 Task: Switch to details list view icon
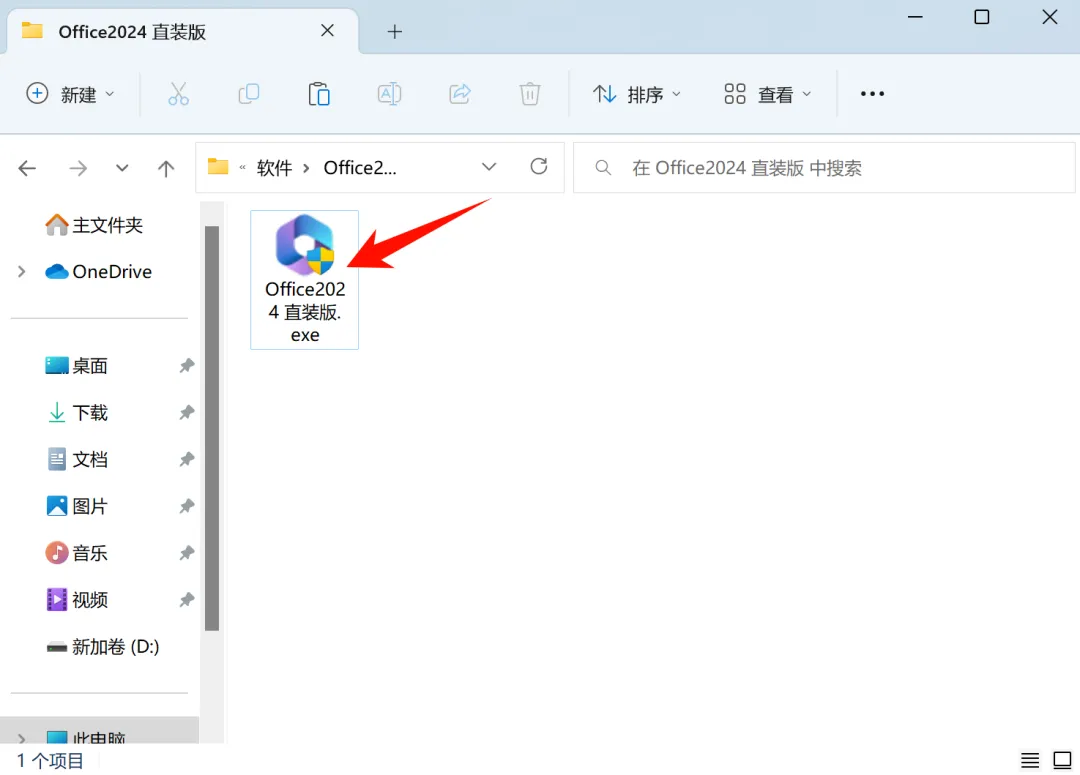1030,761
